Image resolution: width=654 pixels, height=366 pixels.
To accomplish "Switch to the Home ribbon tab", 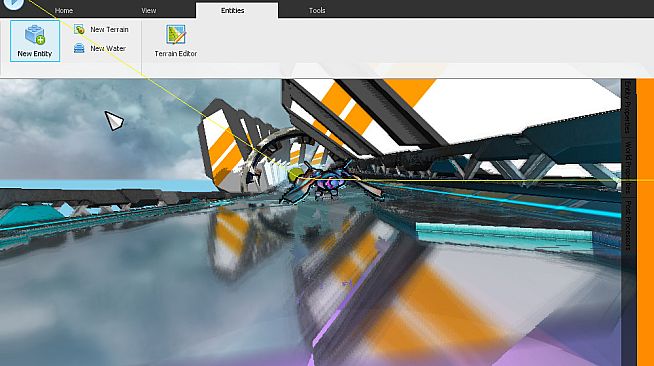I will (64, 10).
